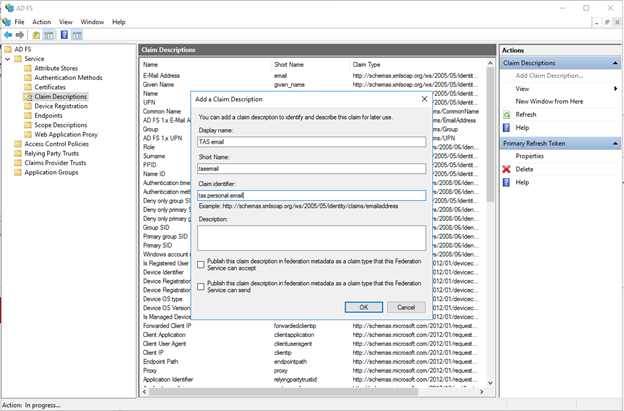Select the Proxy claim row

pos(310,370)
